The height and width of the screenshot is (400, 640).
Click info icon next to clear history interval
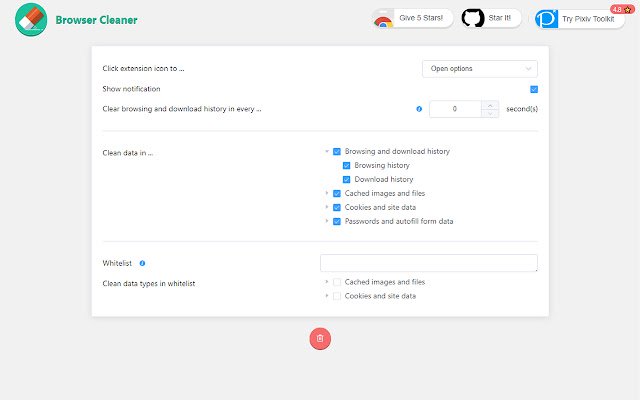[x=419, y=109]
